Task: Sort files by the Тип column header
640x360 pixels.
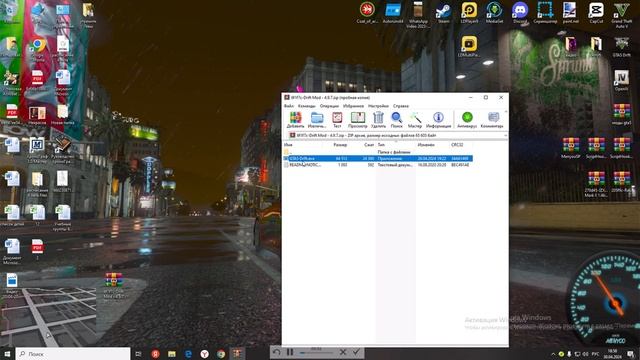Action: coord(381,145)
